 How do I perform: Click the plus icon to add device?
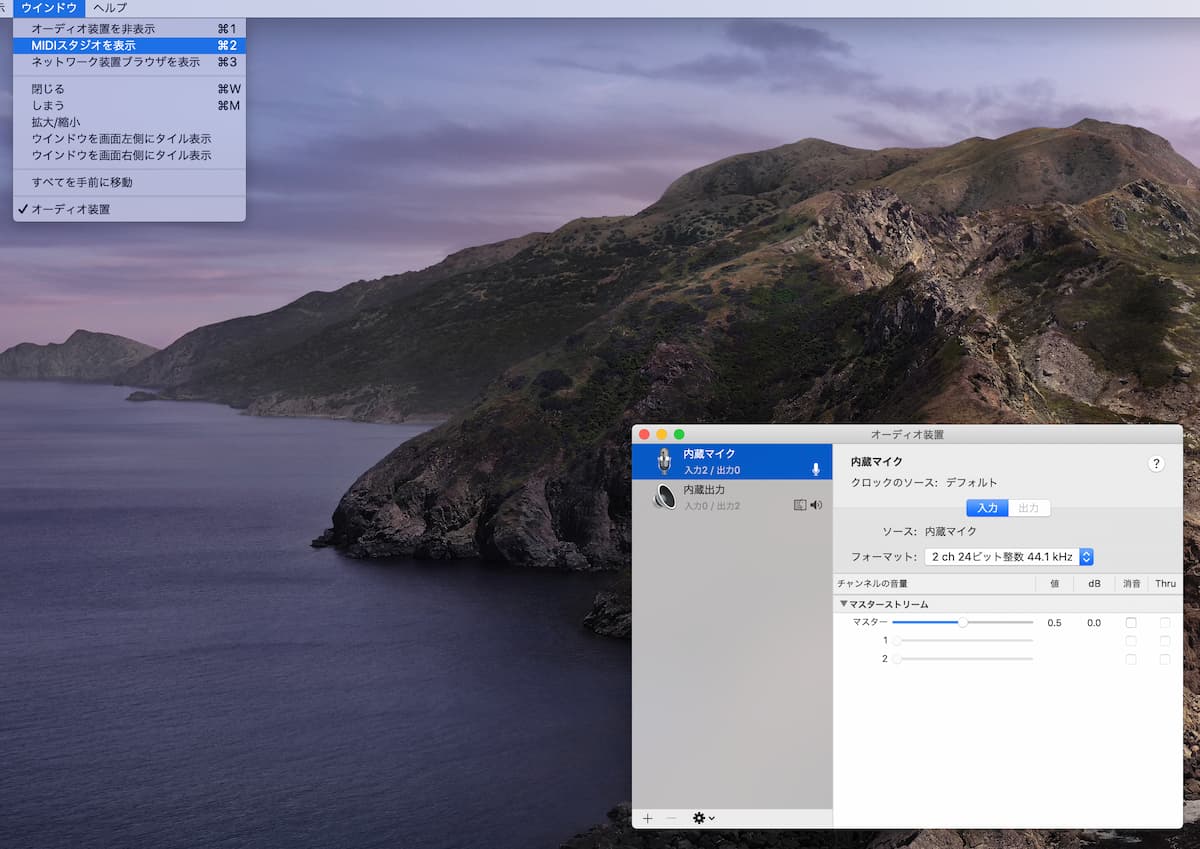[x=647, y=818]
